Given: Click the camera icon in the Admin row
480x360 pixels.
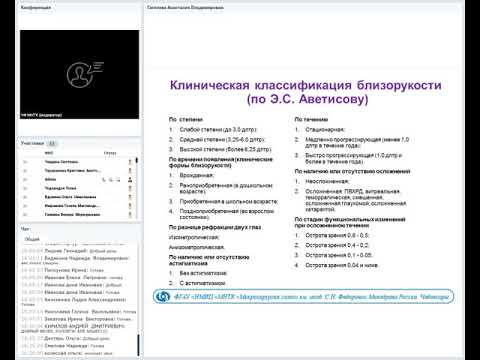Looking at the screenshot, I should click(111, 180).
